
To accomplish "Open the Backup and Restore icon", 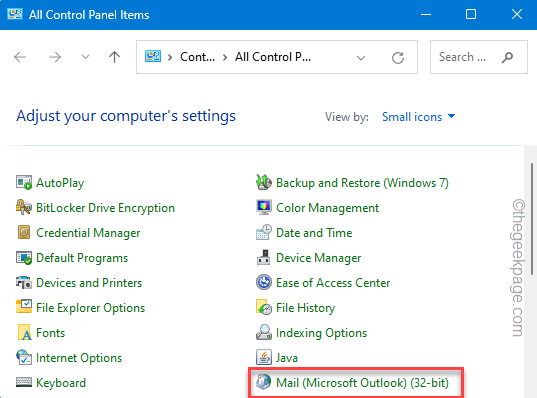I will pos(264,182).
